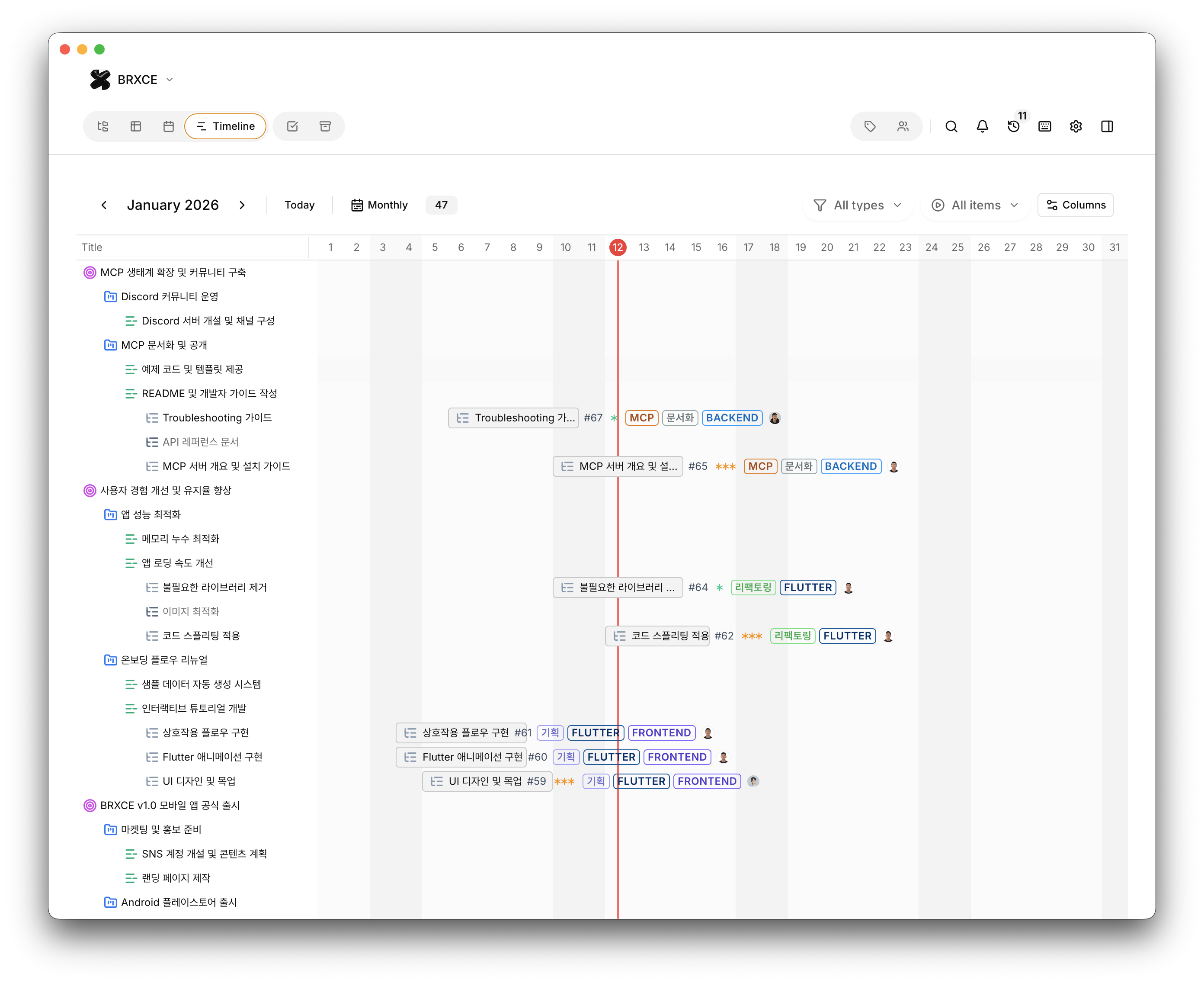Switch to the calendar view
1204x983 pixels.
168,126
